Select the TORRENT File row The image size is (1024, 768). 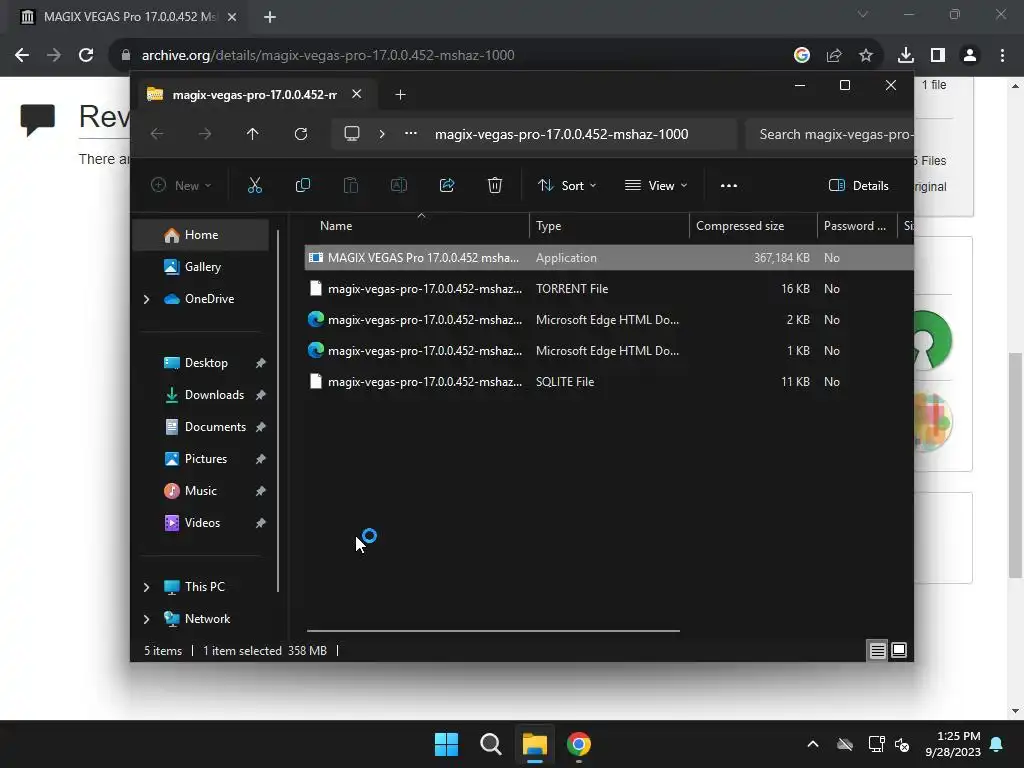(x=609, y=289)
